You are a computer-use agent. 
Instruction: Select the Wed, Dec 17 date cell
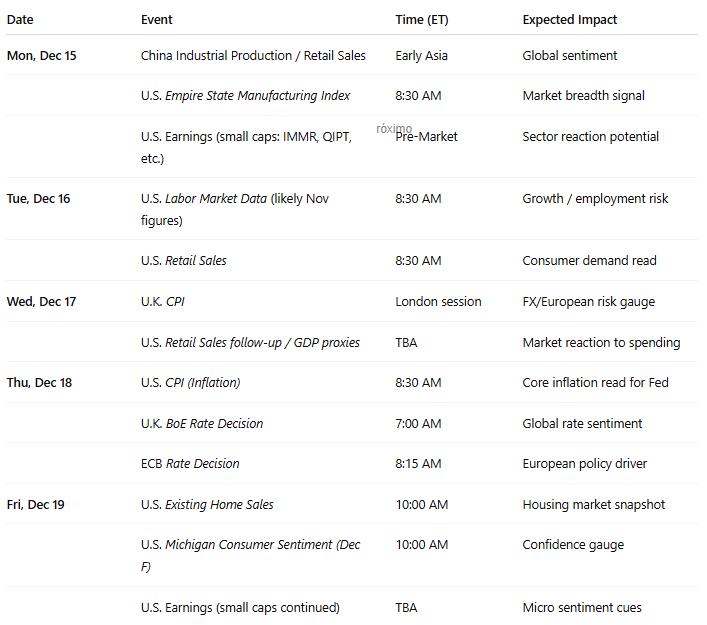(41, 301)
